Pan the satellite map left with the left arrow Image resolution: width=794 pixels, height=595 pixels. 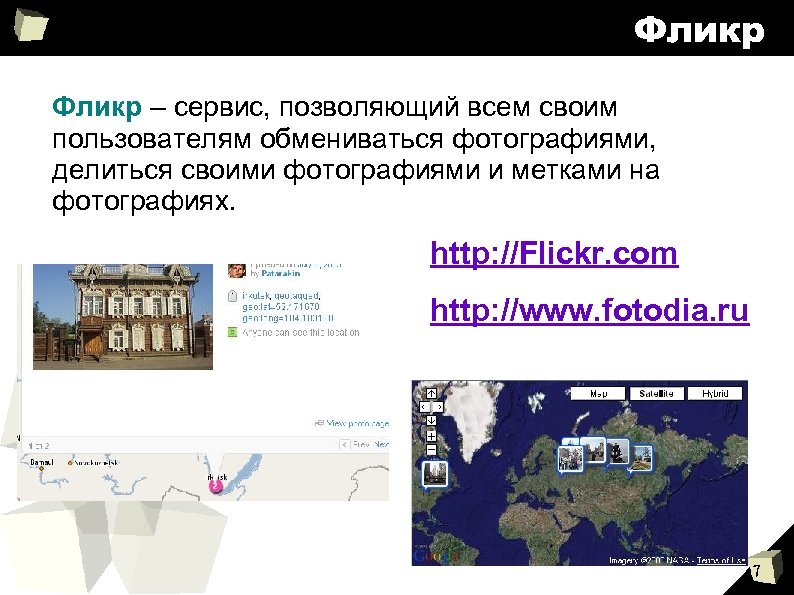425,407
